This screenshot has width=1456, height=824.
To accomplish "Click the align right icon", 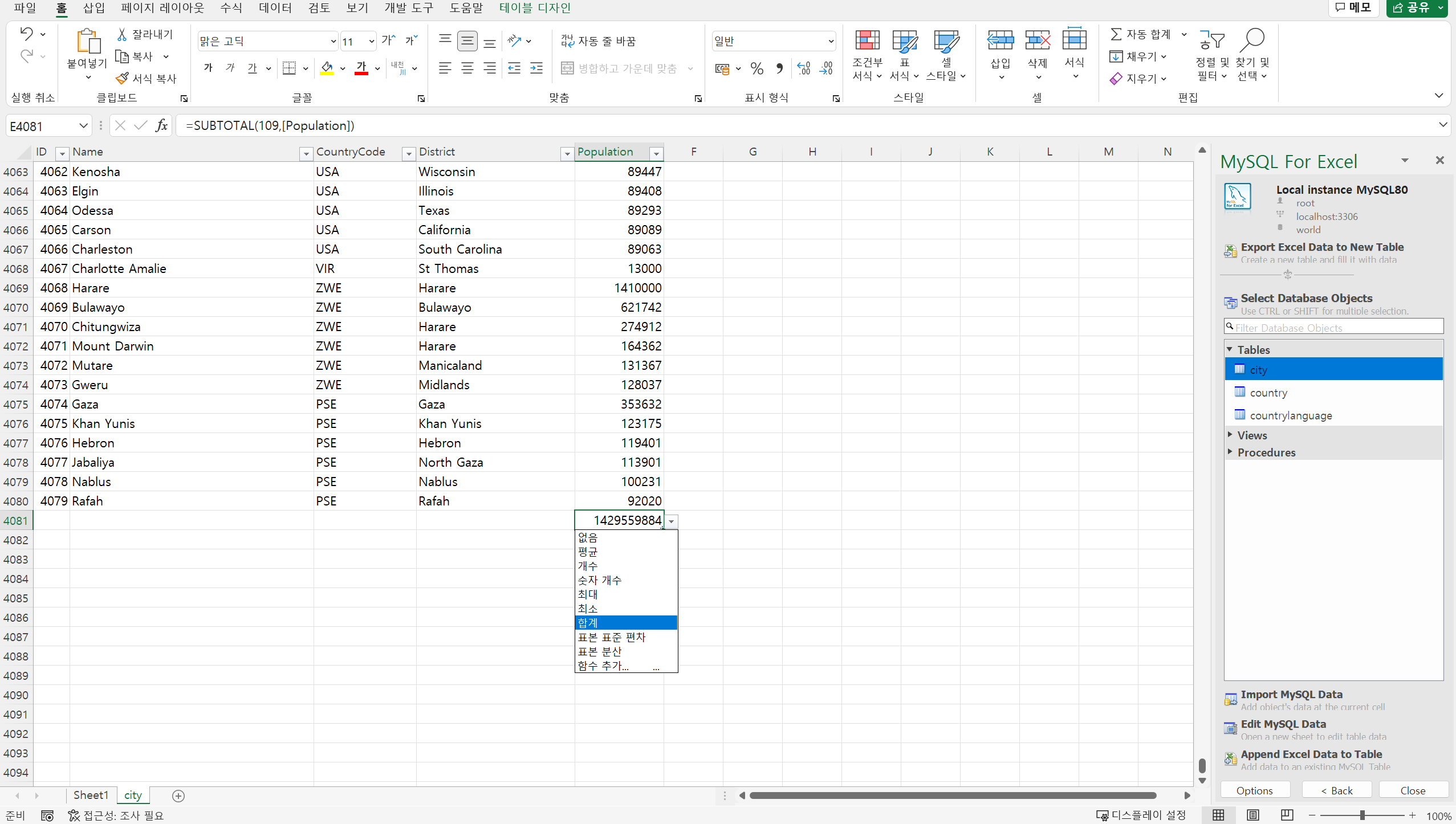I will click(x=489, y=68).
